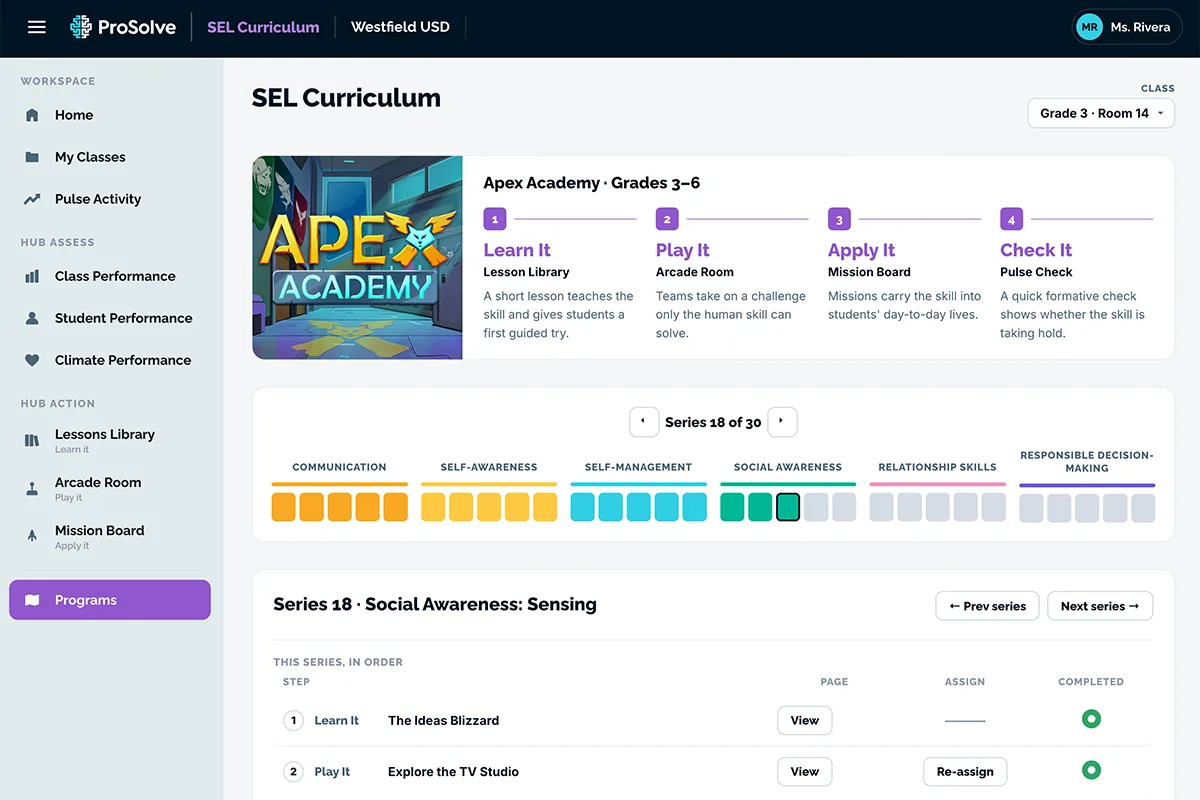
Task: Toggle completed status for Explore the TV Studio
Action: point(1091,770)
